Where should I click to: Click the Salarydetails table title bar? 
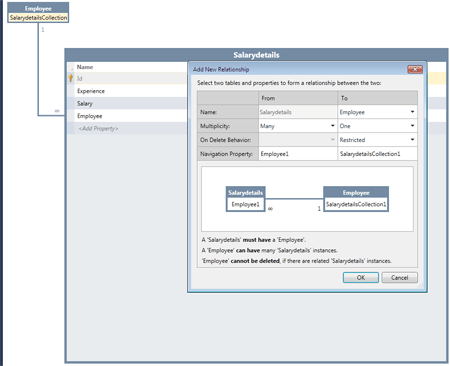tap(256, 55)
